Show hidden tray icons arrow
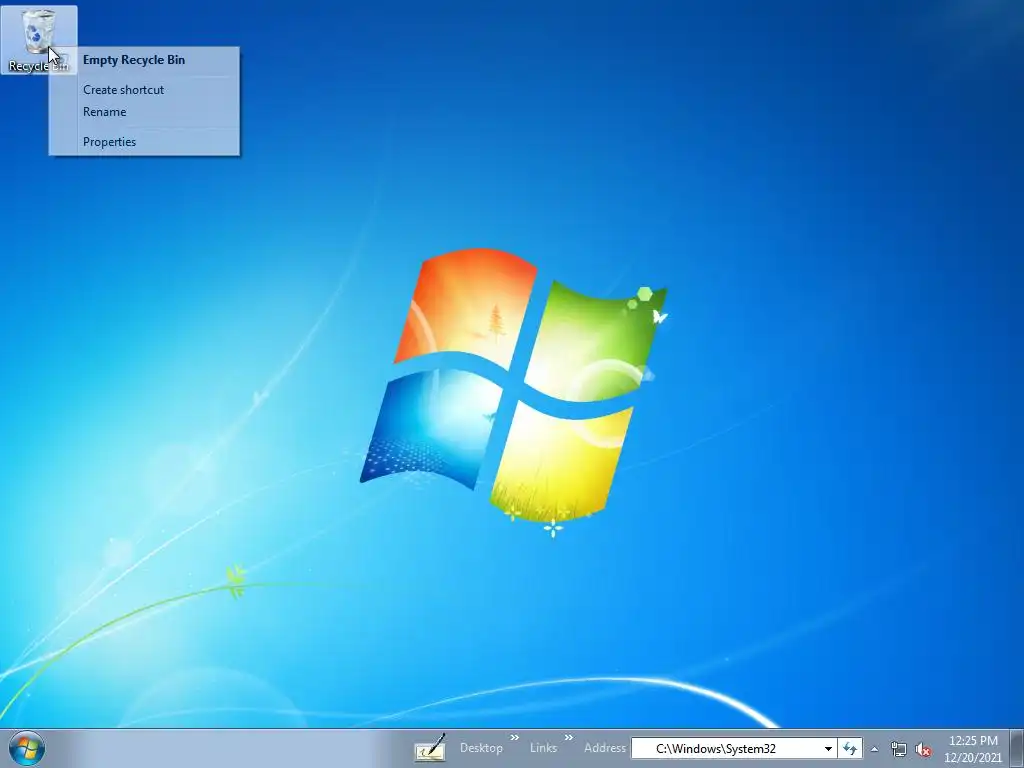Viewport: 1024px width, 768px height. coord(874,749)
